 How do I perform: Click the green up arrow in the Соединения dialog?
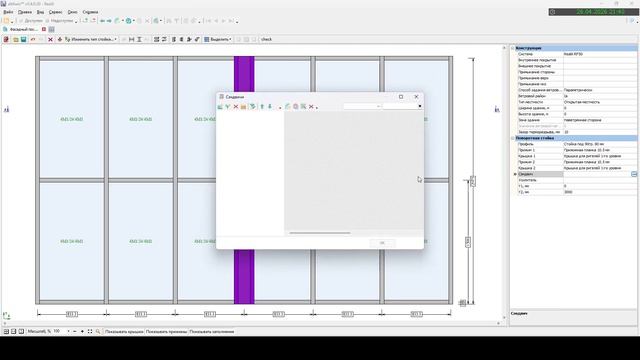click(x=262, y=107)
